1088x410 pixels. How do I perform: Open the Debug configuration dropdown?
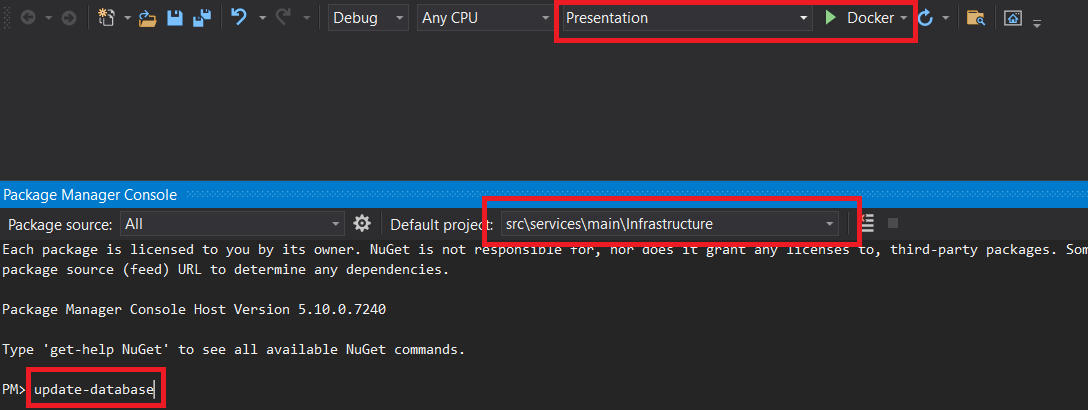[369, 18]
